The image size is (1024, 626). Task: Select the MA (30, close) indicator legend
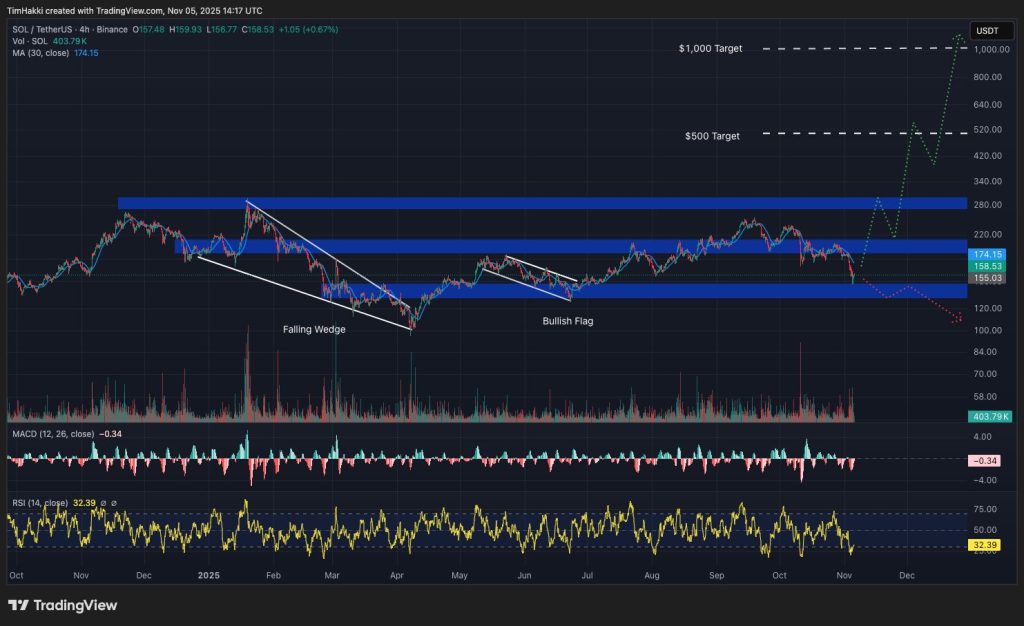tap(40, 53)
